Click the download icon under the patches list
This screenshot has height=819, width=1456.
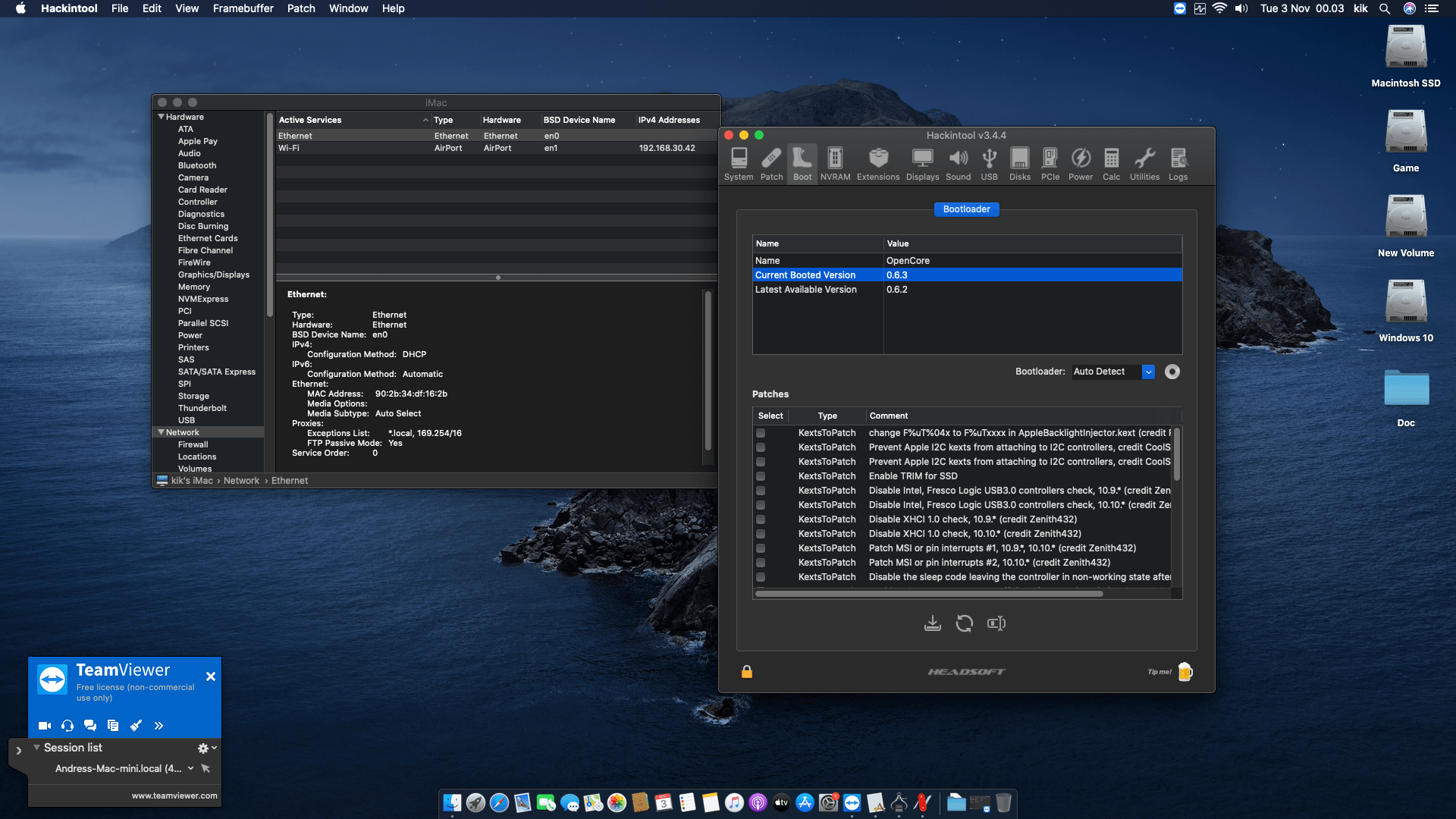[x=933, y=623]
